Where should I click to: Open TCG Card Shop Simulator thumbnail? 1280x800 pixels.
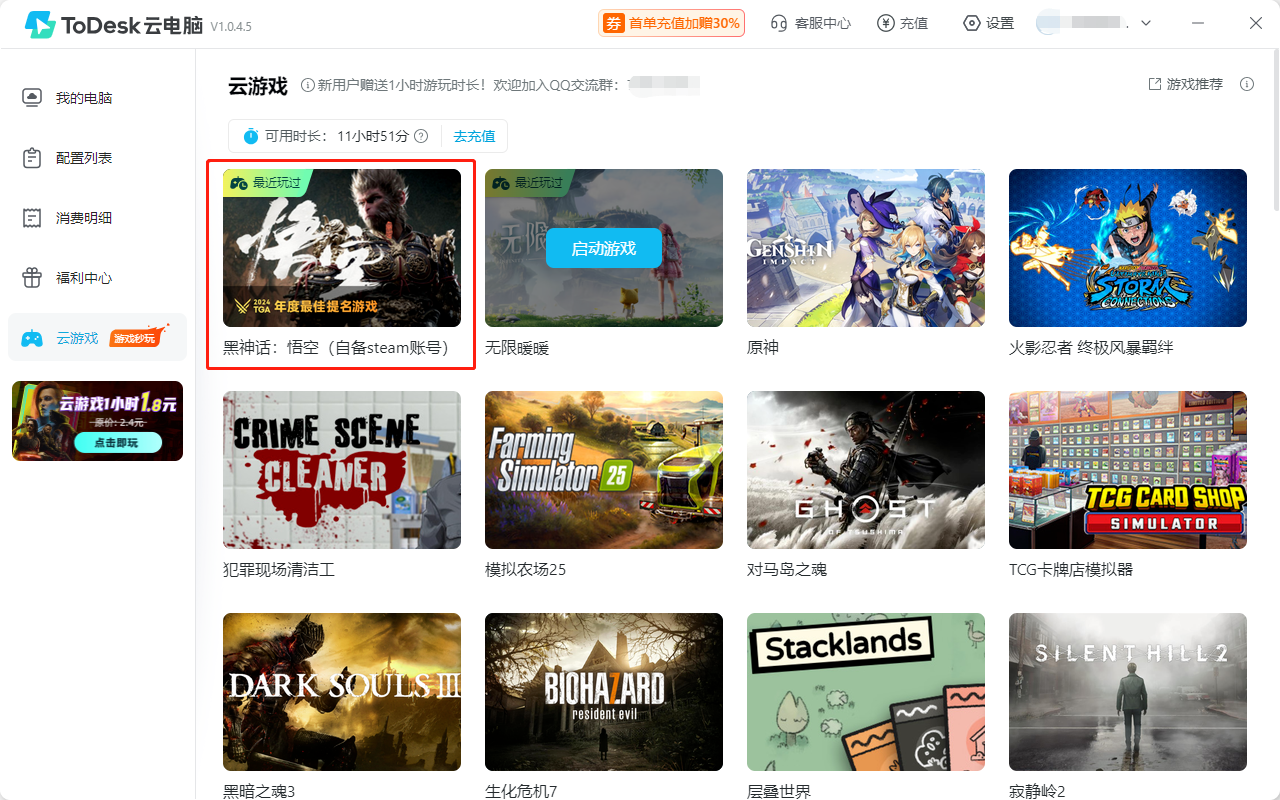coord(1128,470)
